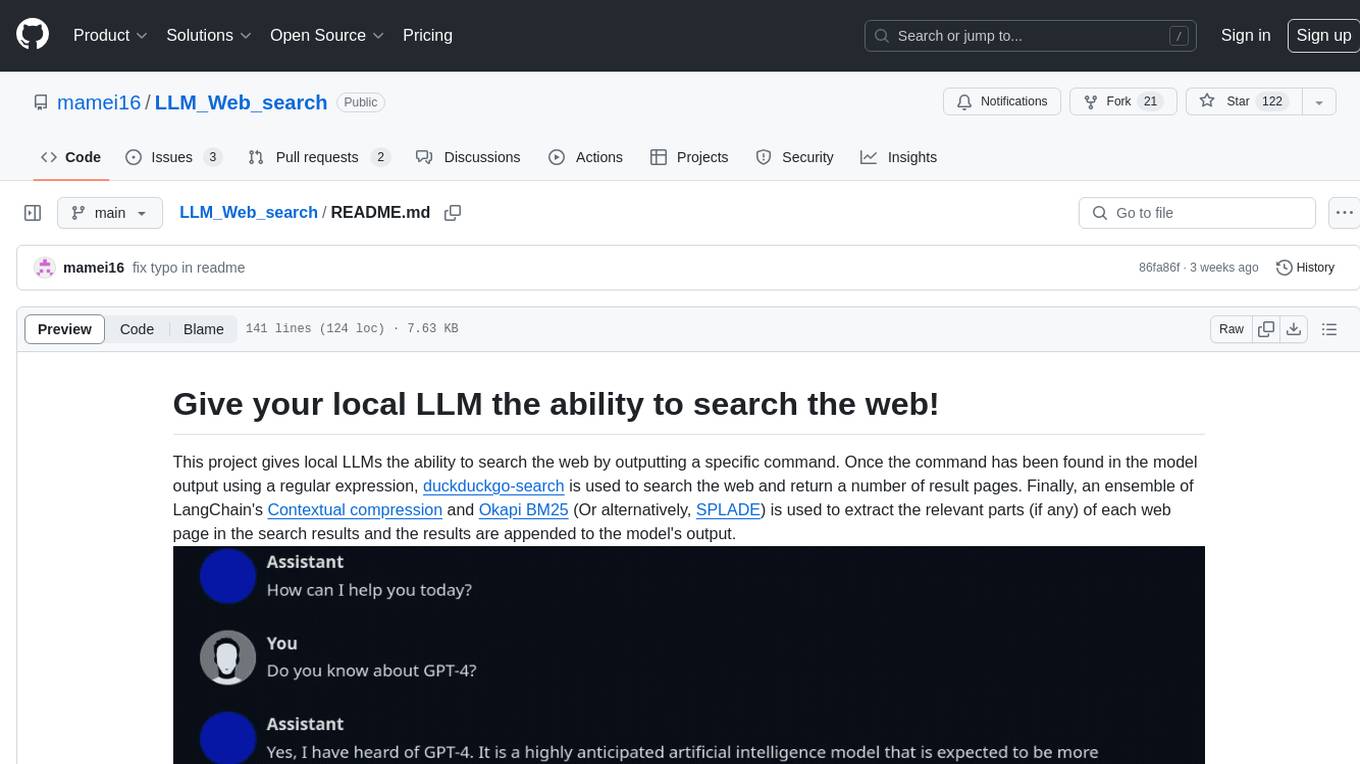This screenshot has height=764, width=1360.
Task: Select the Preview view toggle
Action: point(64,329)
